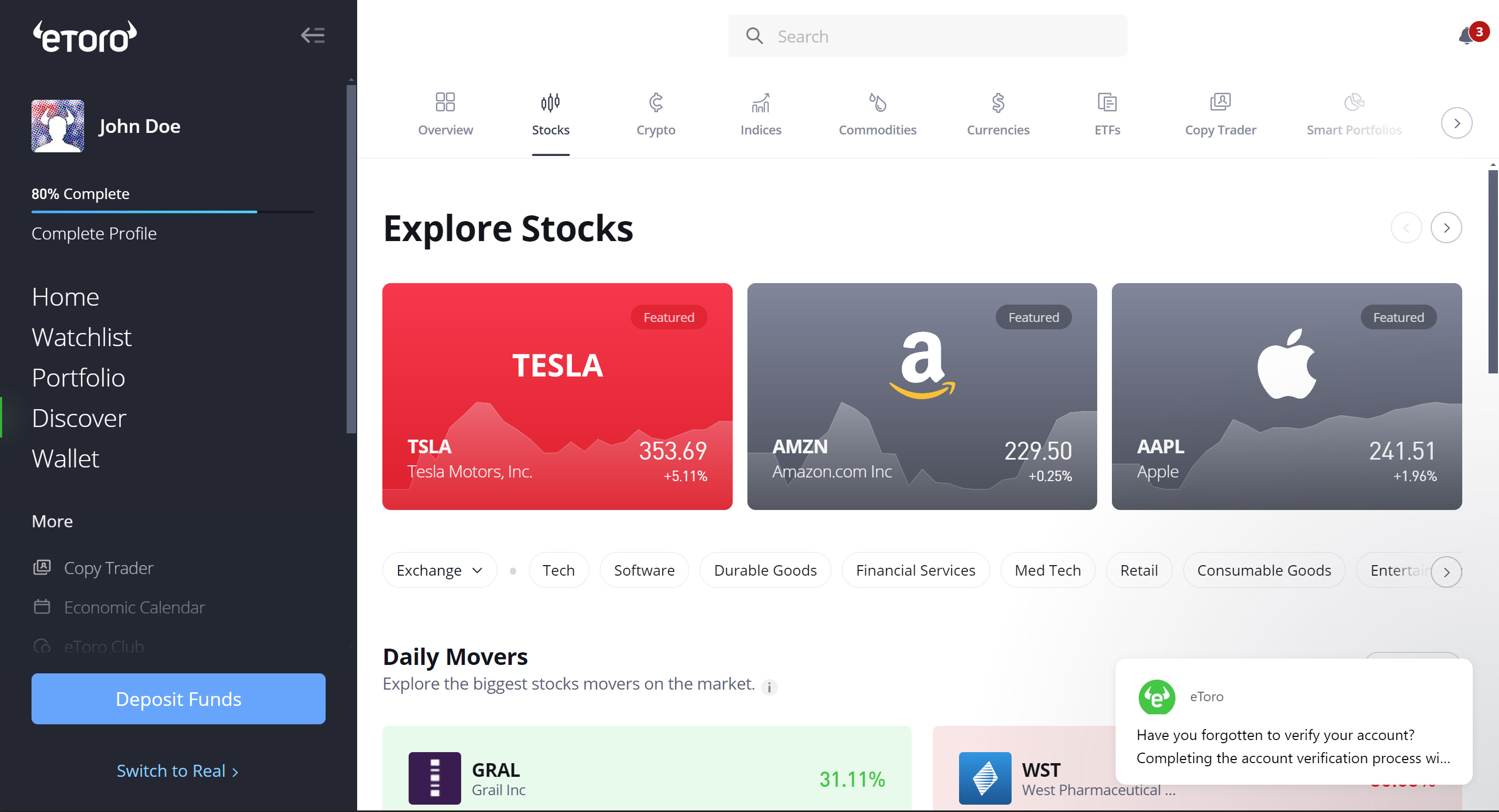Toggle the Tech filter chip
Screen dimensions: 1499x812
558,570
